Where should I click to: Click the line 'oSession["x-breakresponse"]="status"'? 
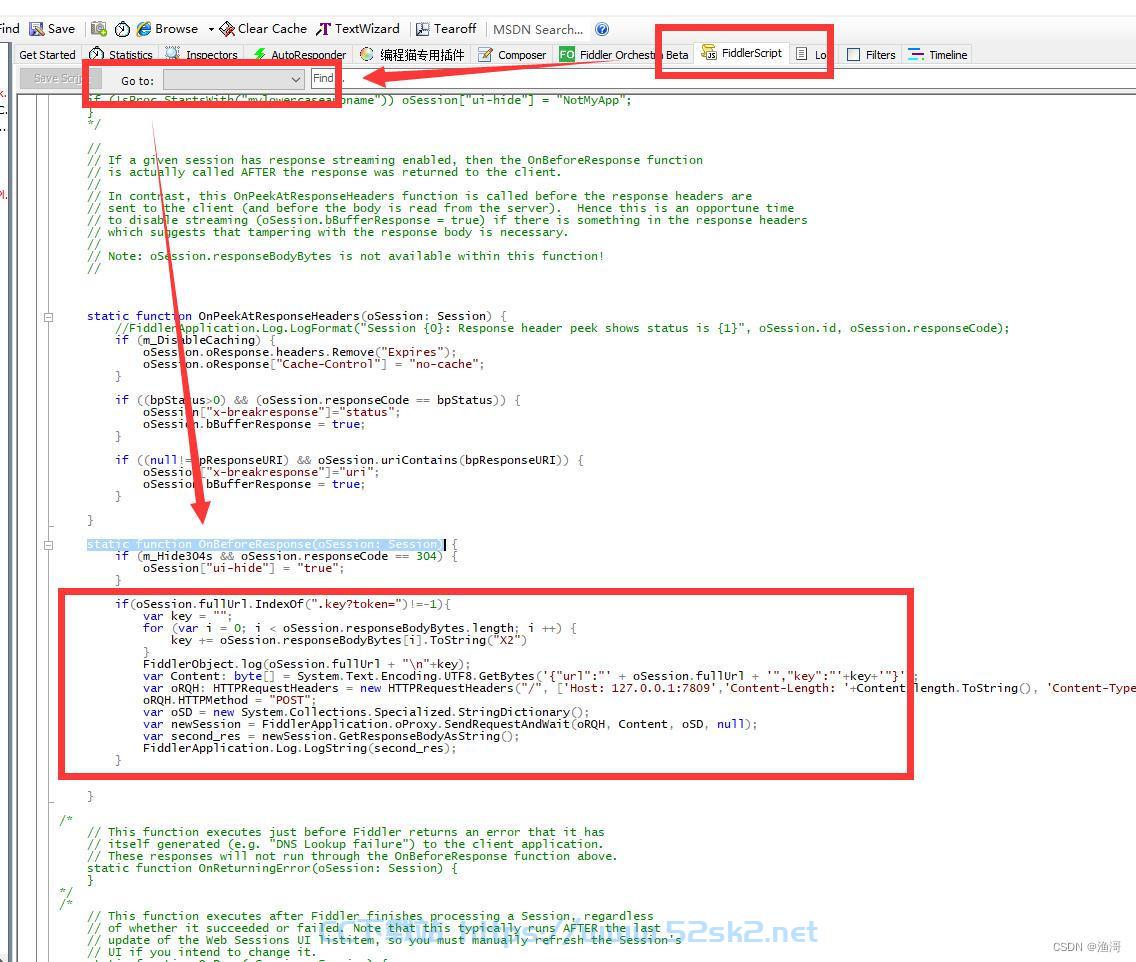point(271,412)
